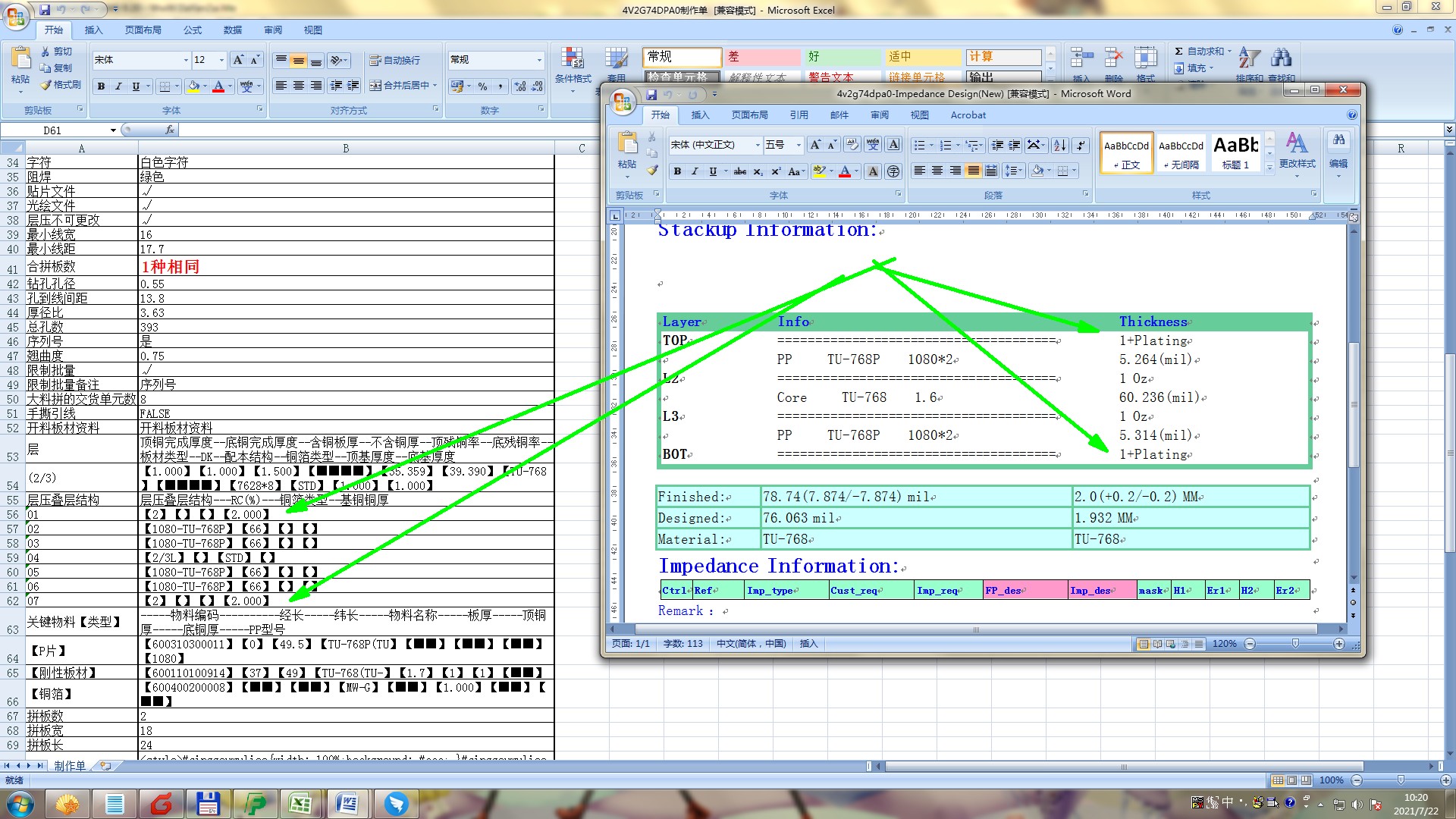1456x819 pixels.
Task: Click Excel's merge and center icon
Action: click(x=375, y=86)
